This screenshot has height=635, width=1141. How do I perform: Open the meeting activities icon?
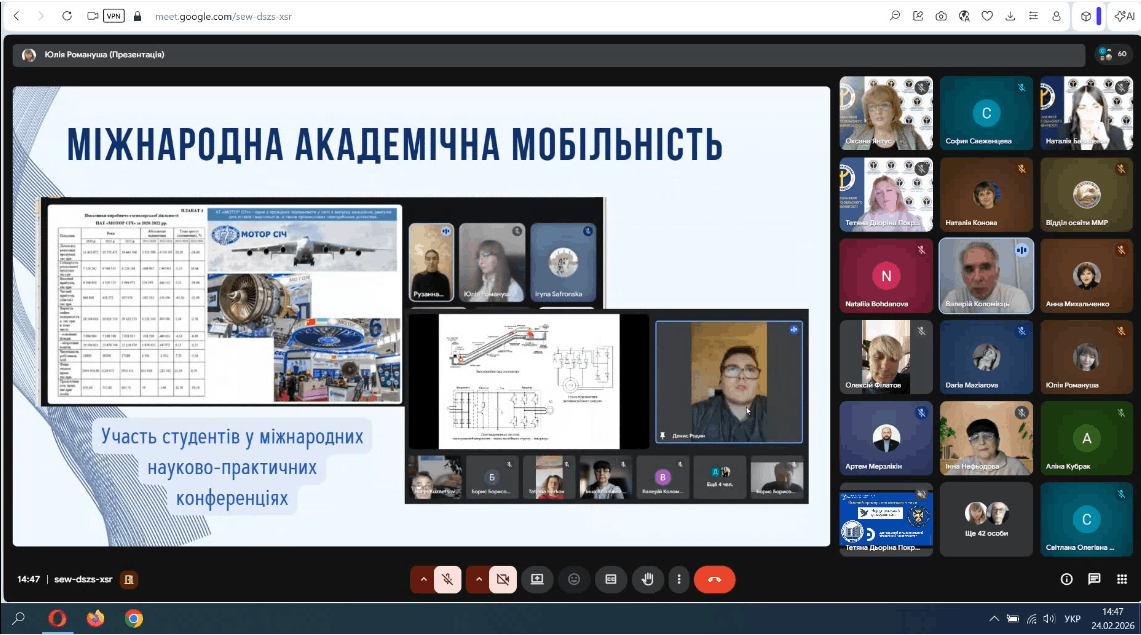pos(1122,579)
